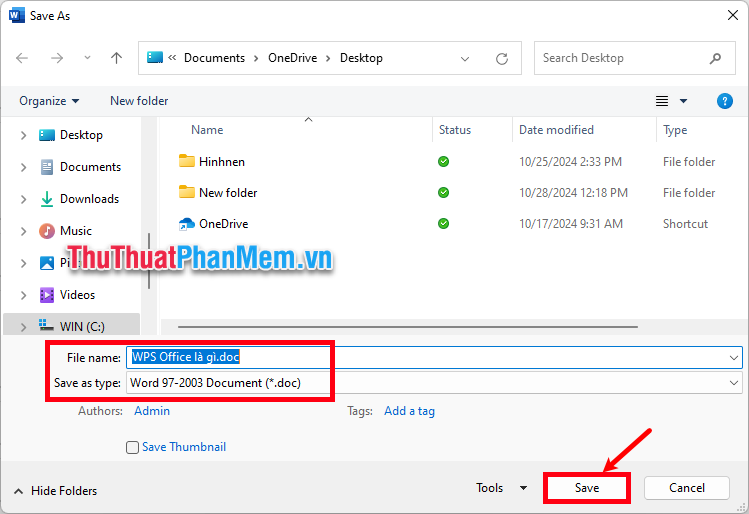This screenshot has width=749, height=514.
Task: Sort by the Status column header
Action: tap(455, 130)
